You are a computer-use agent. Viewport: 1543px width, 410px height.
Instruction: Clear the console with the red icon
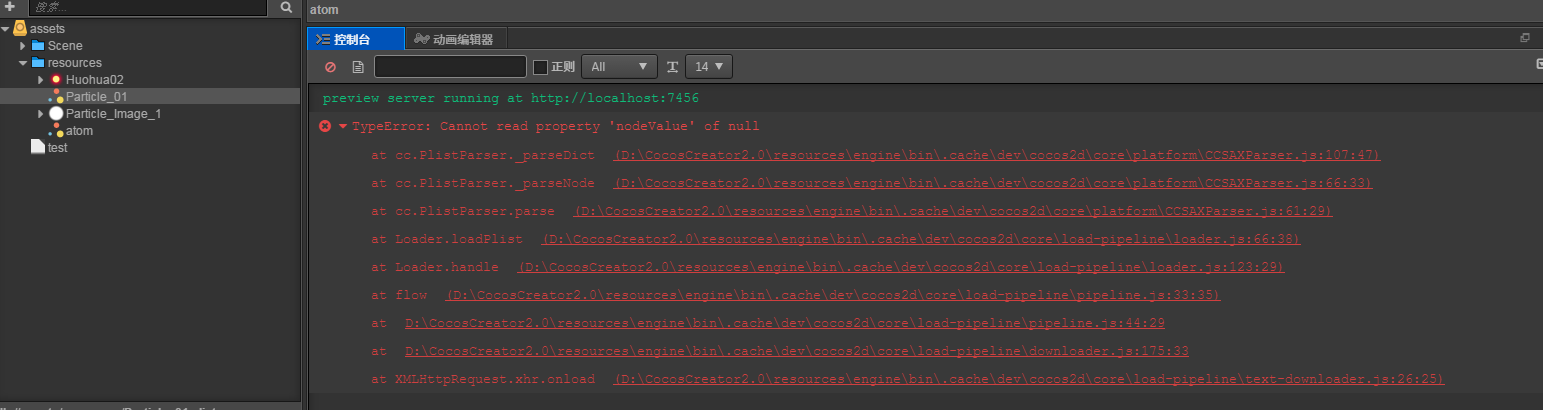330,67
